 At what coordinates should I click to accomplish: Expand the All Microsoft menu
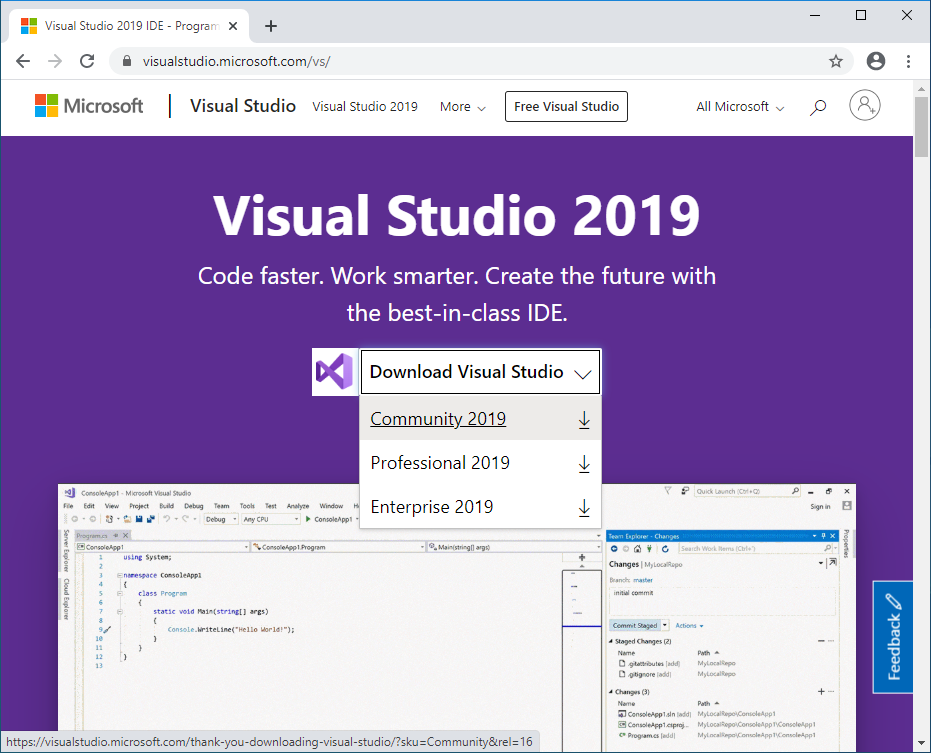coord(740,107)
